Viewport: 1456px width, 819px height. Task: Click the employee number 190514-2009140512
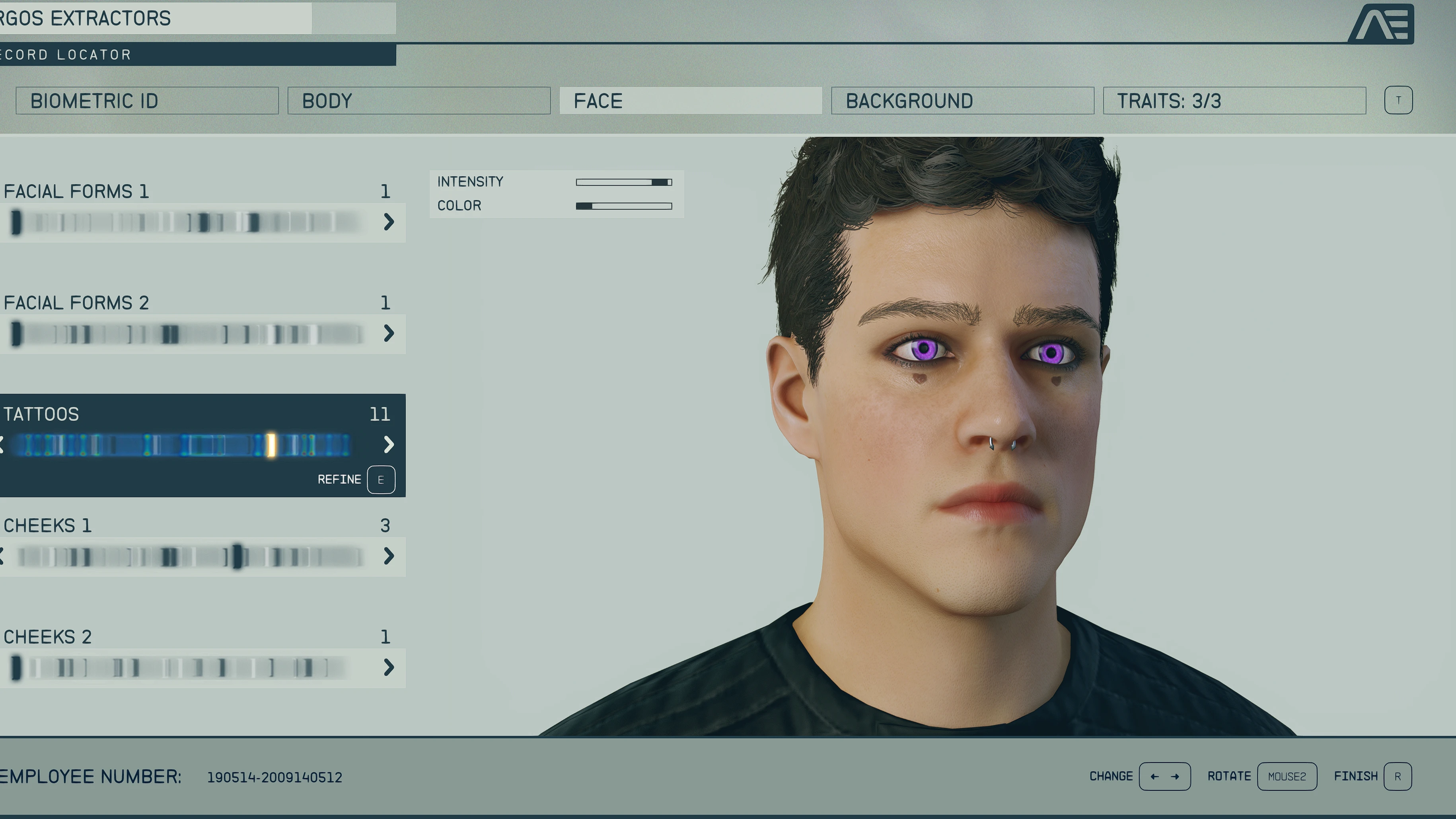tap(274, 777)
